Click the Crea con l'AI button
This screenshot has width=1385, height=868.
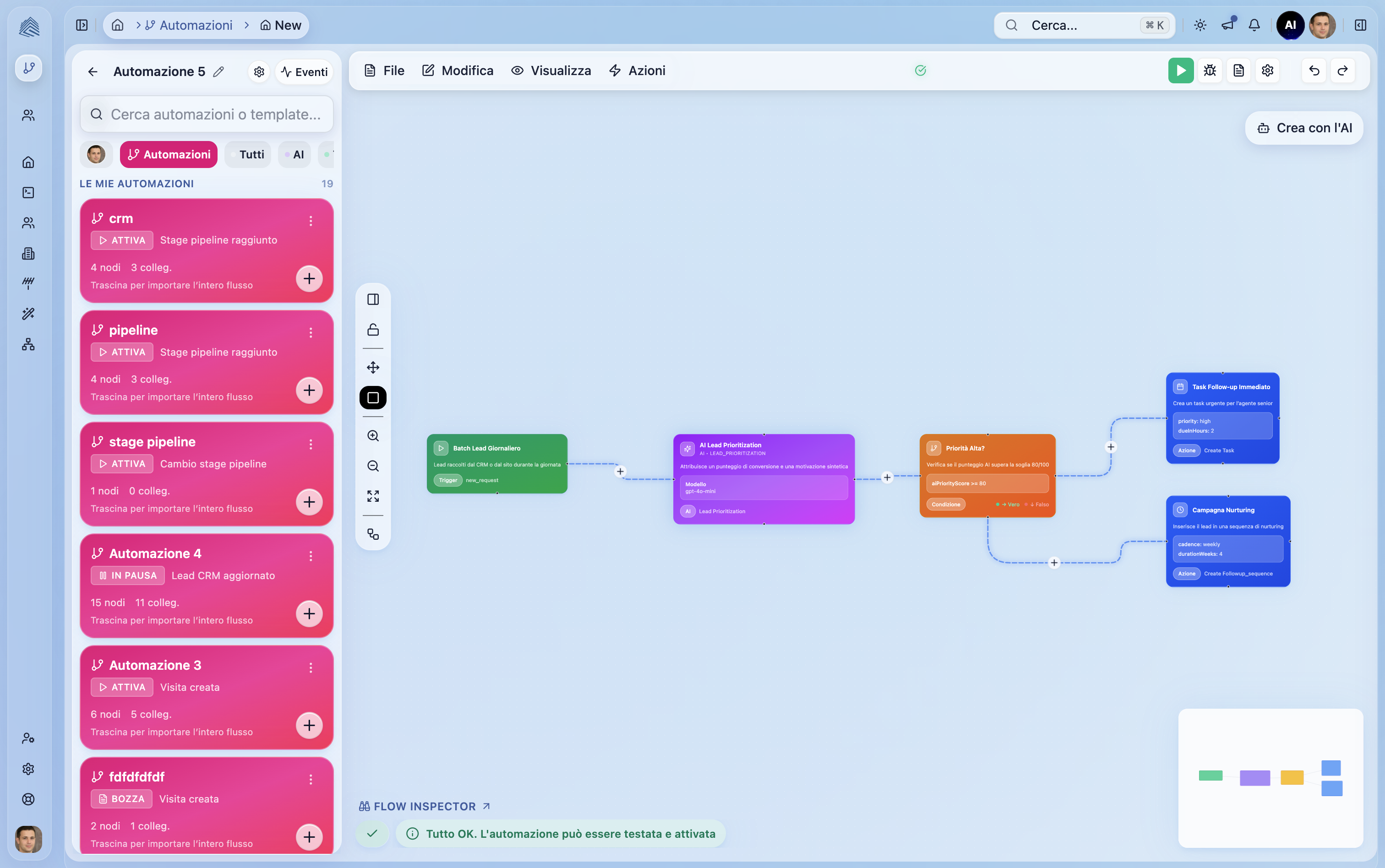1304,128
